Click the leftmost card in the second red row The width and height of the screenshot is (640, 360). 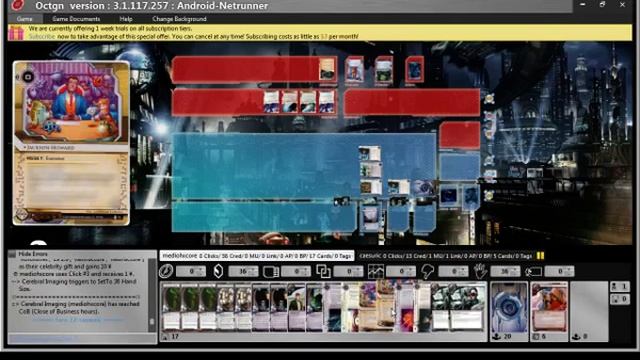point(271,102)
